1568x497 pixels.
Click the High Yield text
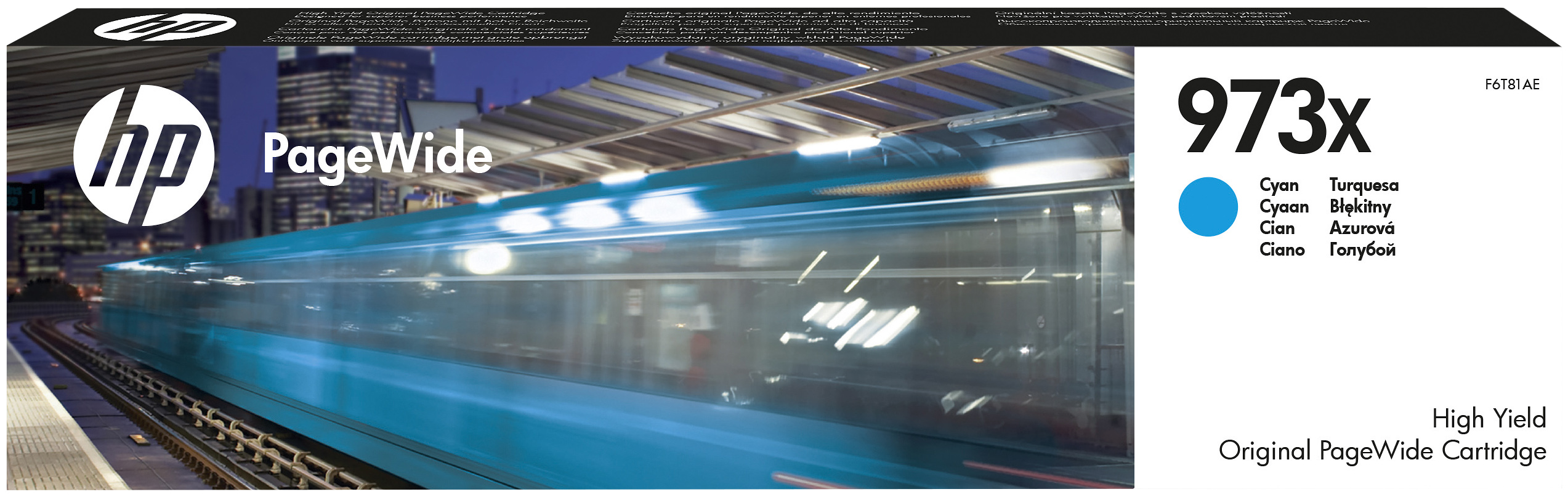(1489, 419)
